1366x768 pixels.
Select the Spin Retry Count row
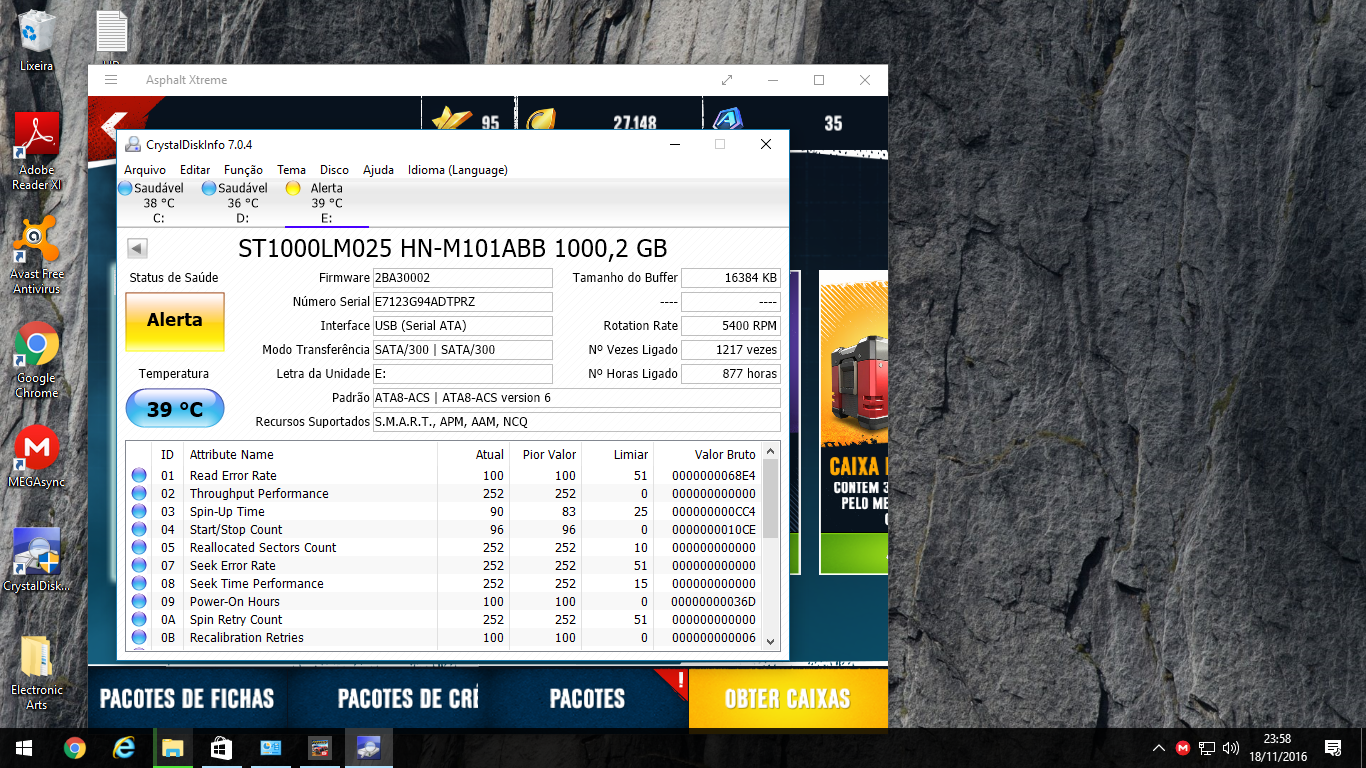[x=444, y=620]
